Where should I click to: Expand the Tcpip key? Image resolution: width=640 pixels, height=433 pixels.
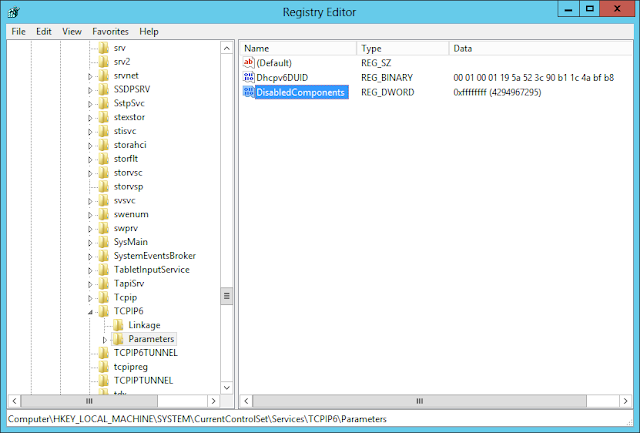click(90, 298)
